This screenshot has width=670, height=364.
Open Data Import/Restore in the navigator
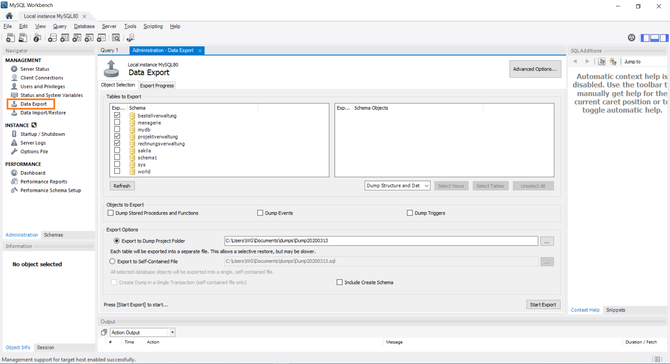pyautogui.click(x=43, y=113)
